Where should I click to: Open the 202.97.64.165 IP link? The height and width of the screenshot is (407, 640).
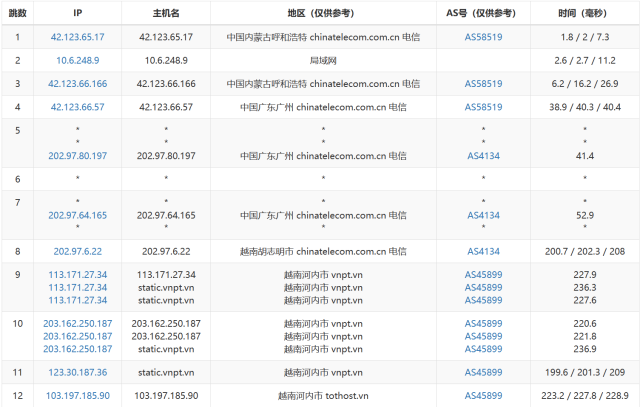(78, 215)
